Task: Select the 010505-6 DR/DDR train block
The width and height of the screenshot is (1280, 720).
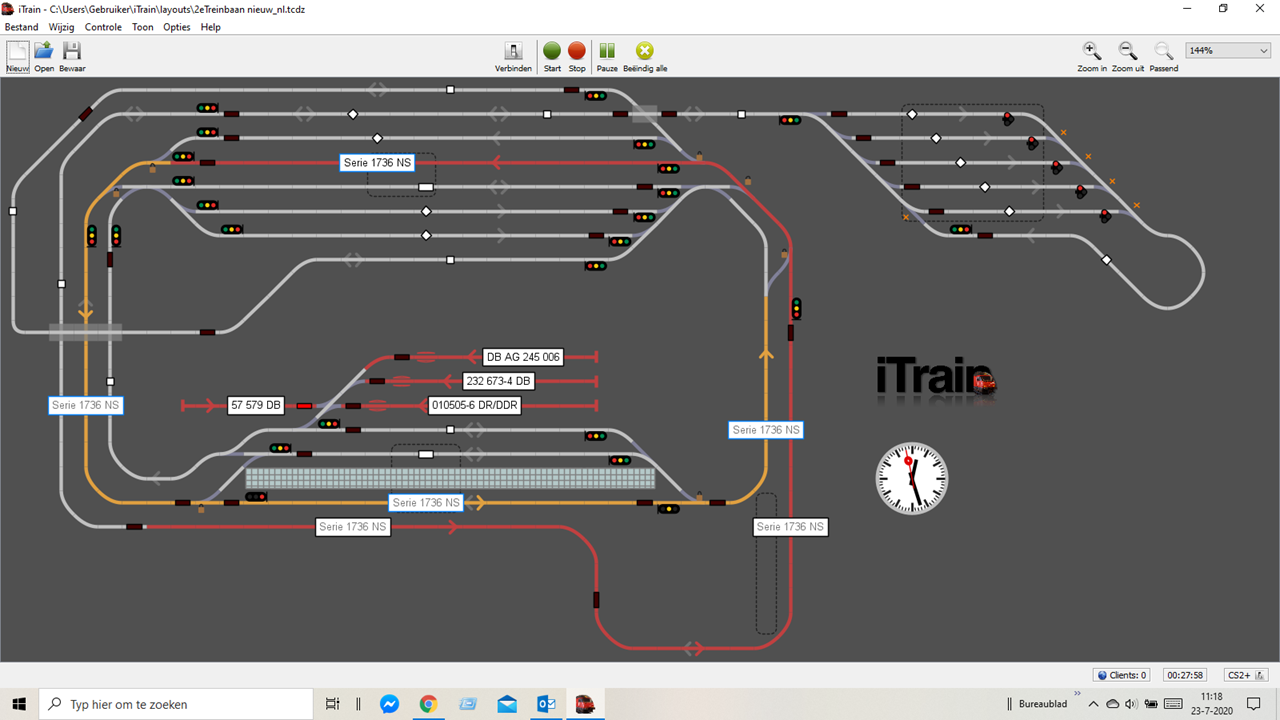Action: click(x=475, y=405)
